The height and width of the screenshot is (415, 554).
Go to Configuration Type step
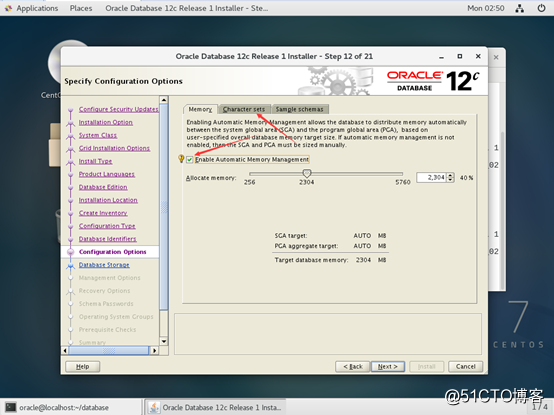tap(107, 226)
